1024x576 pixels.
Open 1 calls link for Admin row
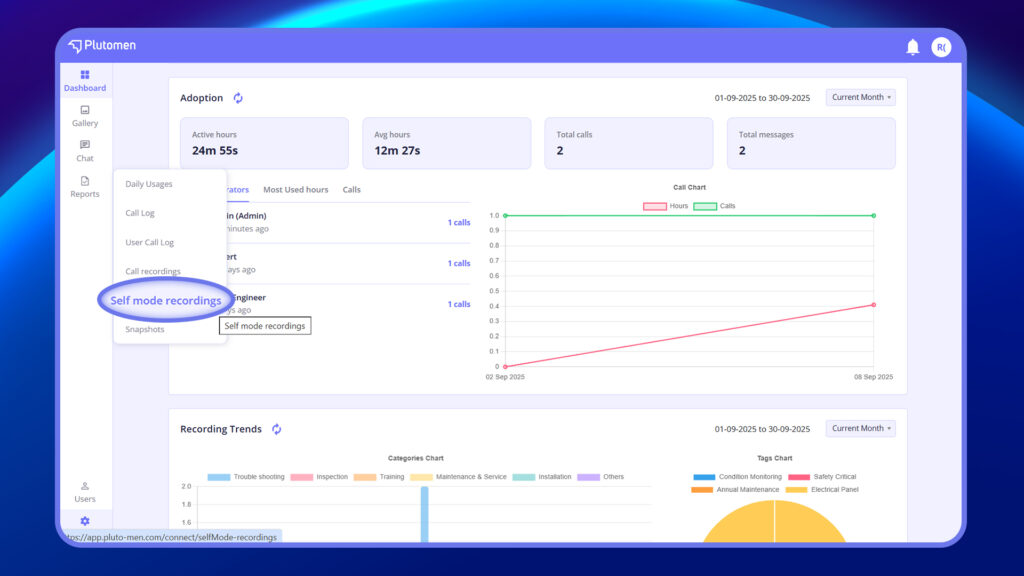458,223
